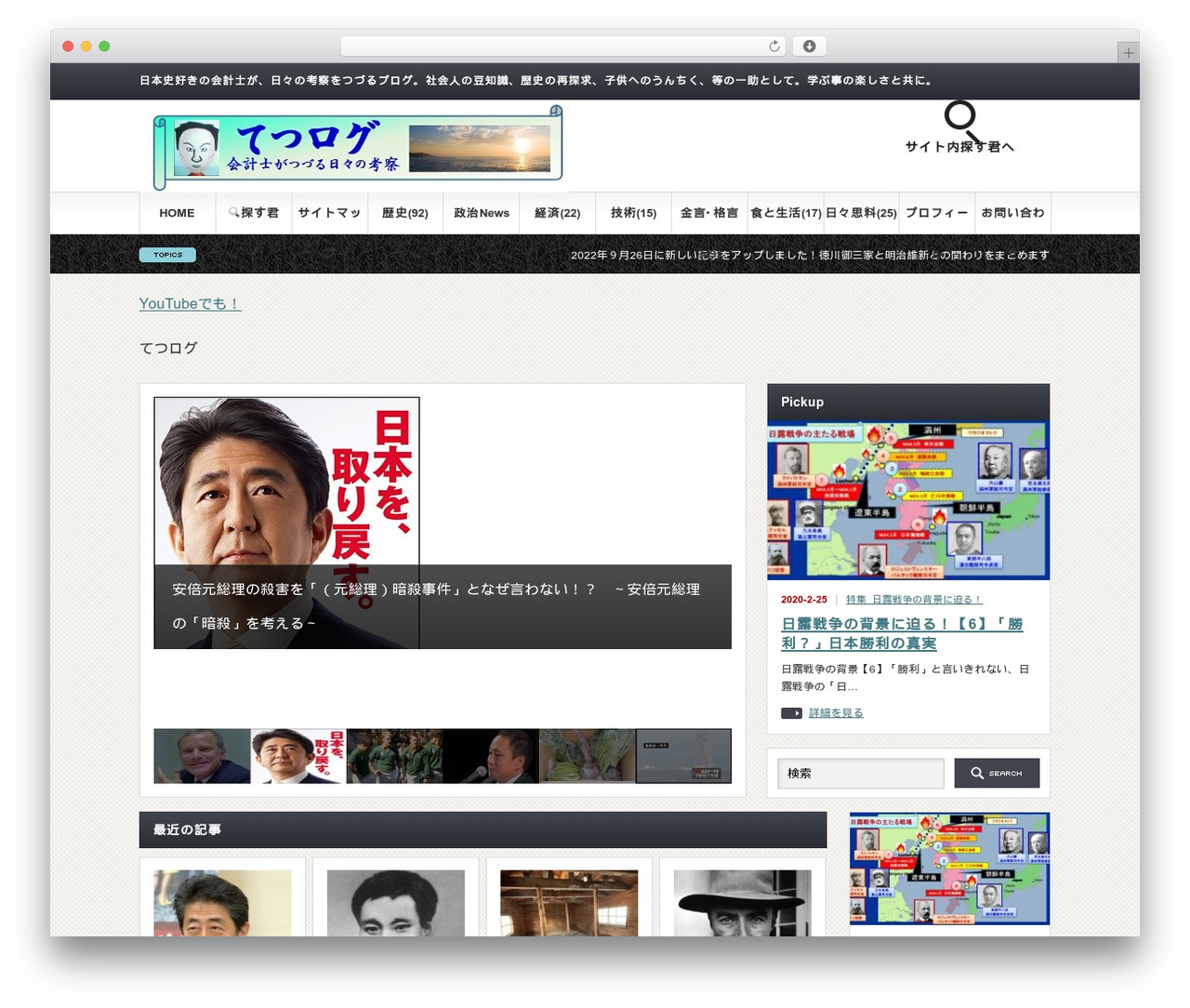Image resolution: width=1190 pixels, height=1008 pixels.
Task: Open the Pickup war map image
Action: coord(908,500)
